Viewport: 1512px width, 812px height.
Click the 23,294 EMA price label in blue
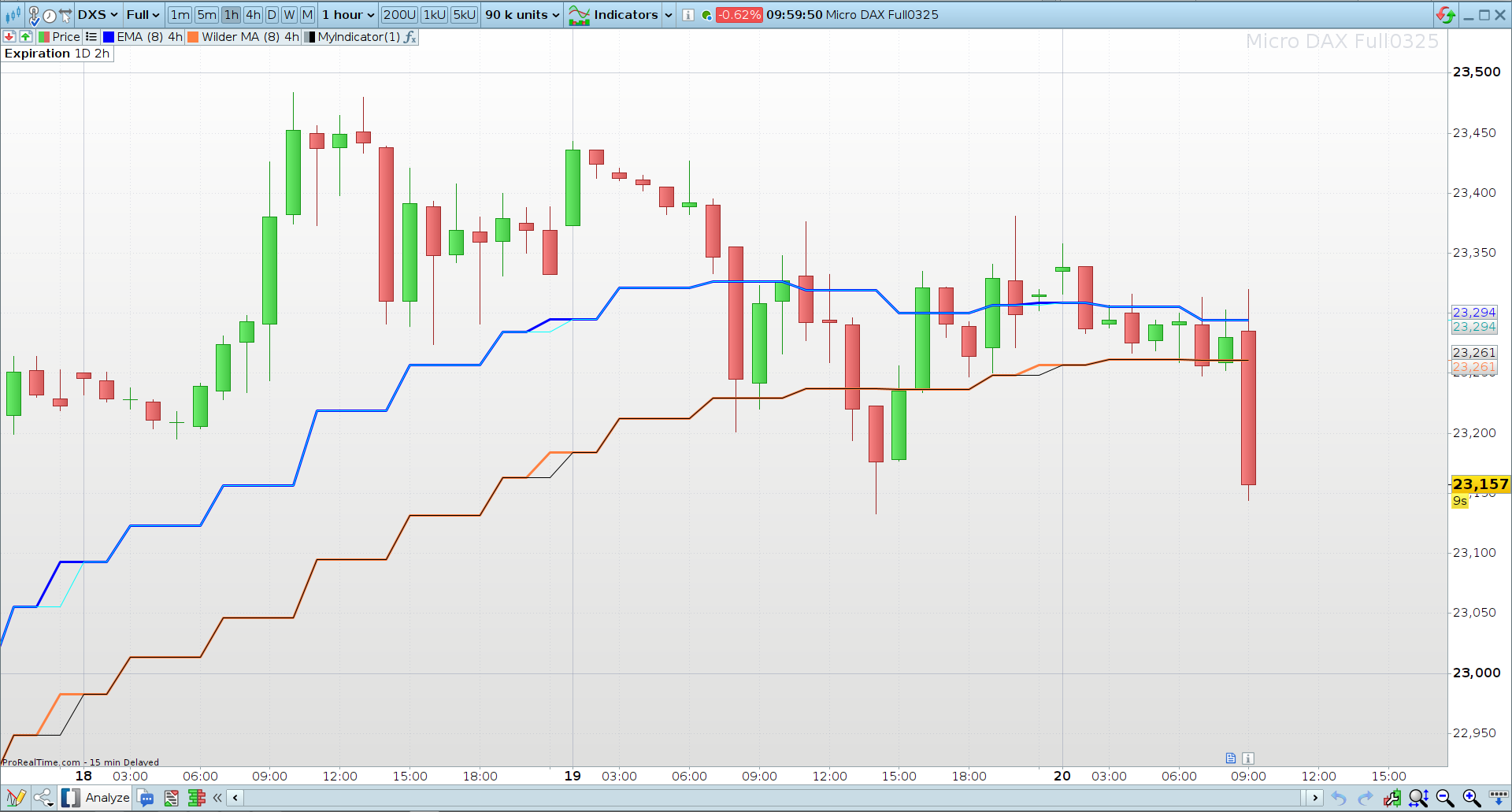[x=1474, y=313]
